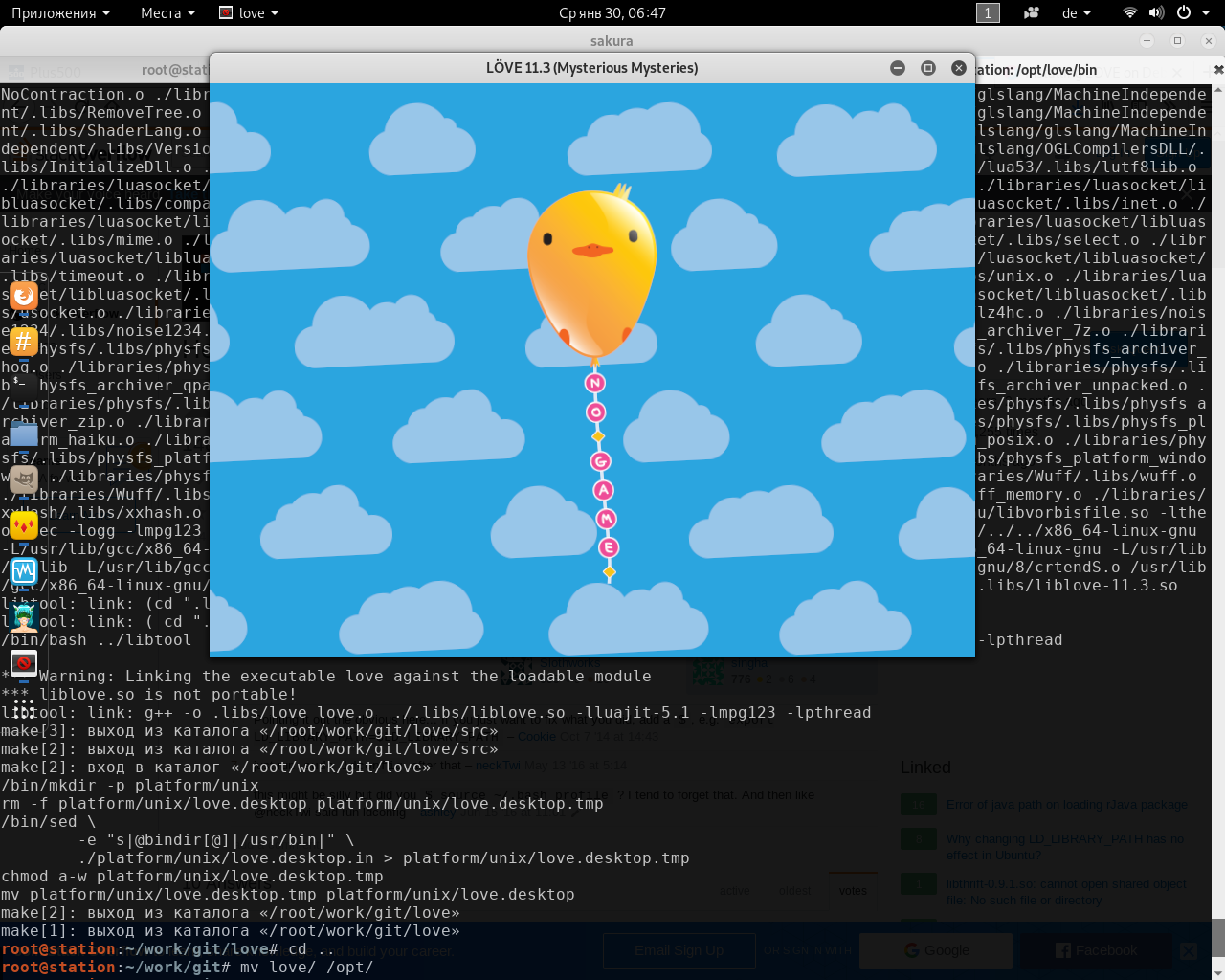Close the sakura tab with the X

1218,70
